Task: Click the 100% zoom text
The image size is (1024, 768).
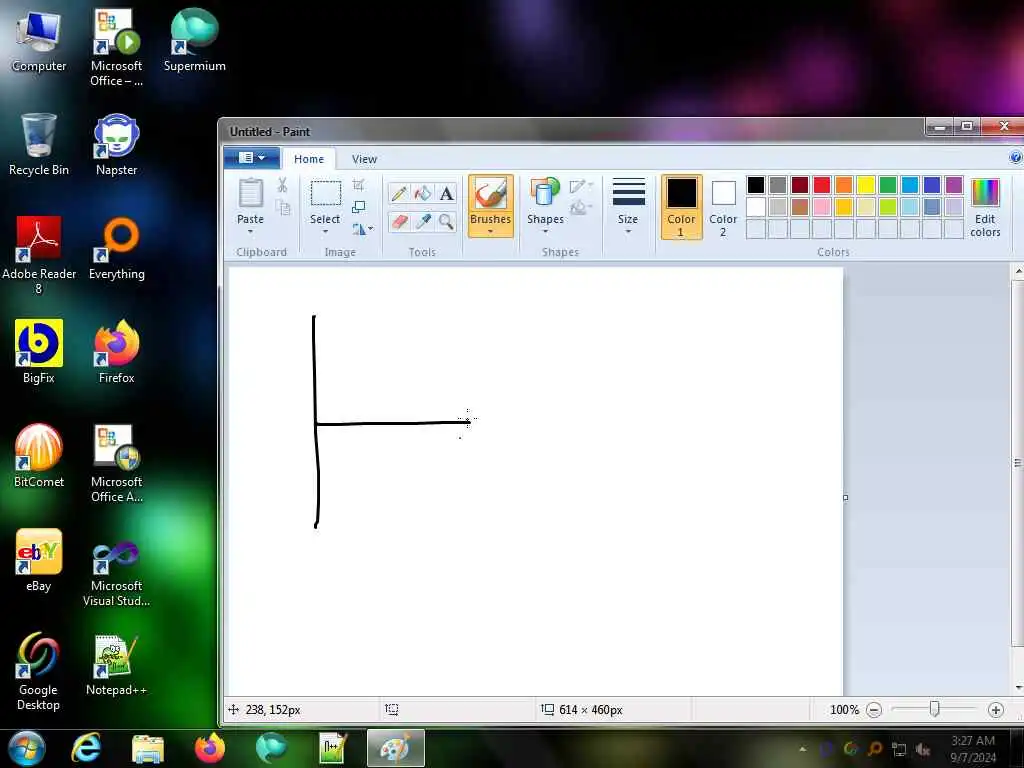Action: (844, 710)
